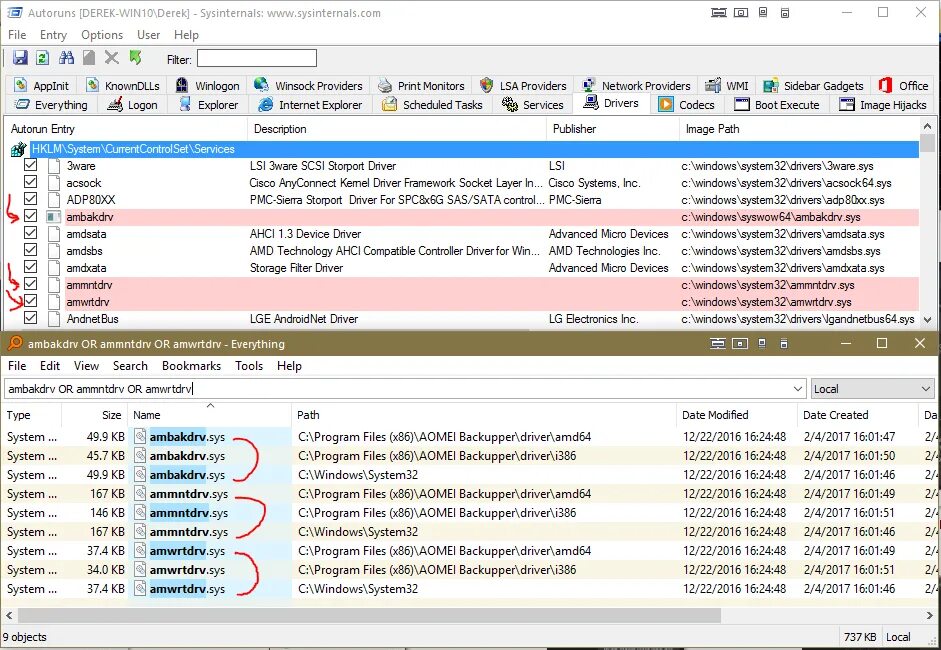
Task: Open the Entry menu in Autoruns
Action: click(53, 35)
